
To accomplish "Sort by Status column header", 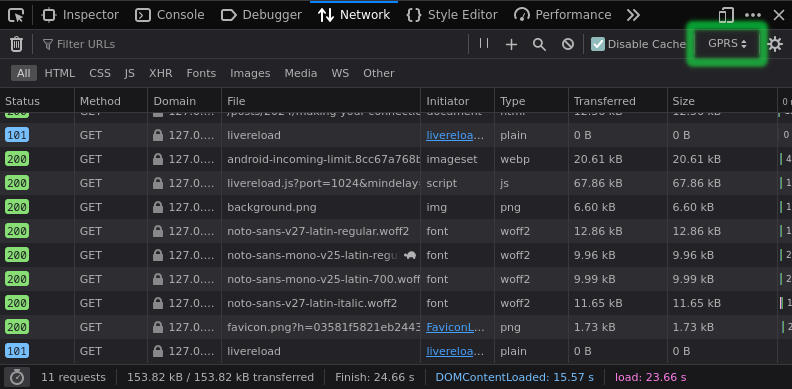I will click(x=37, y=101).
